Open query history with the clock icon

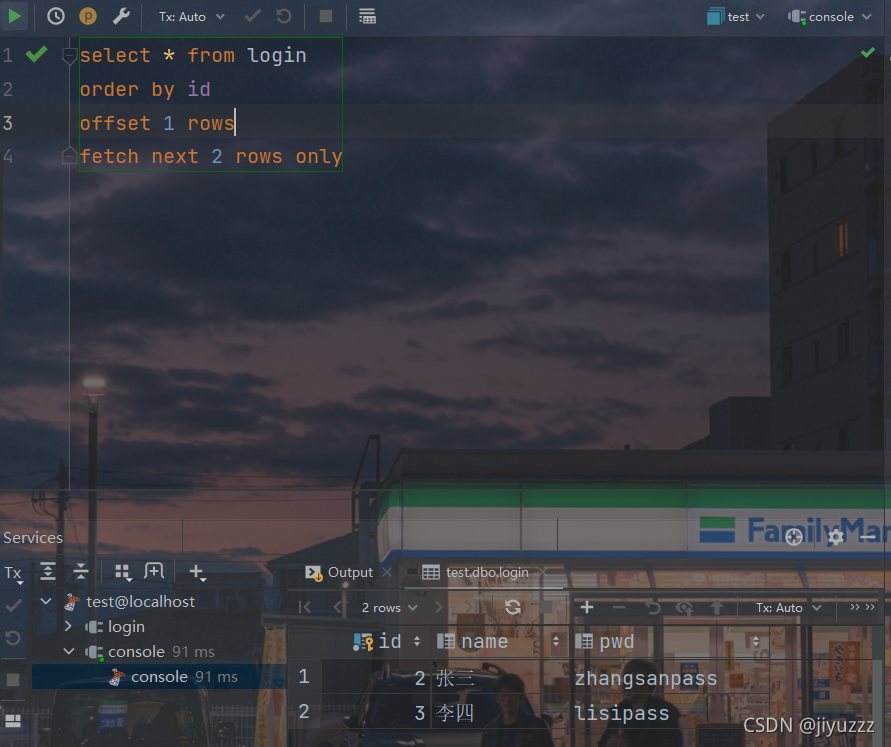coord(55,16)
